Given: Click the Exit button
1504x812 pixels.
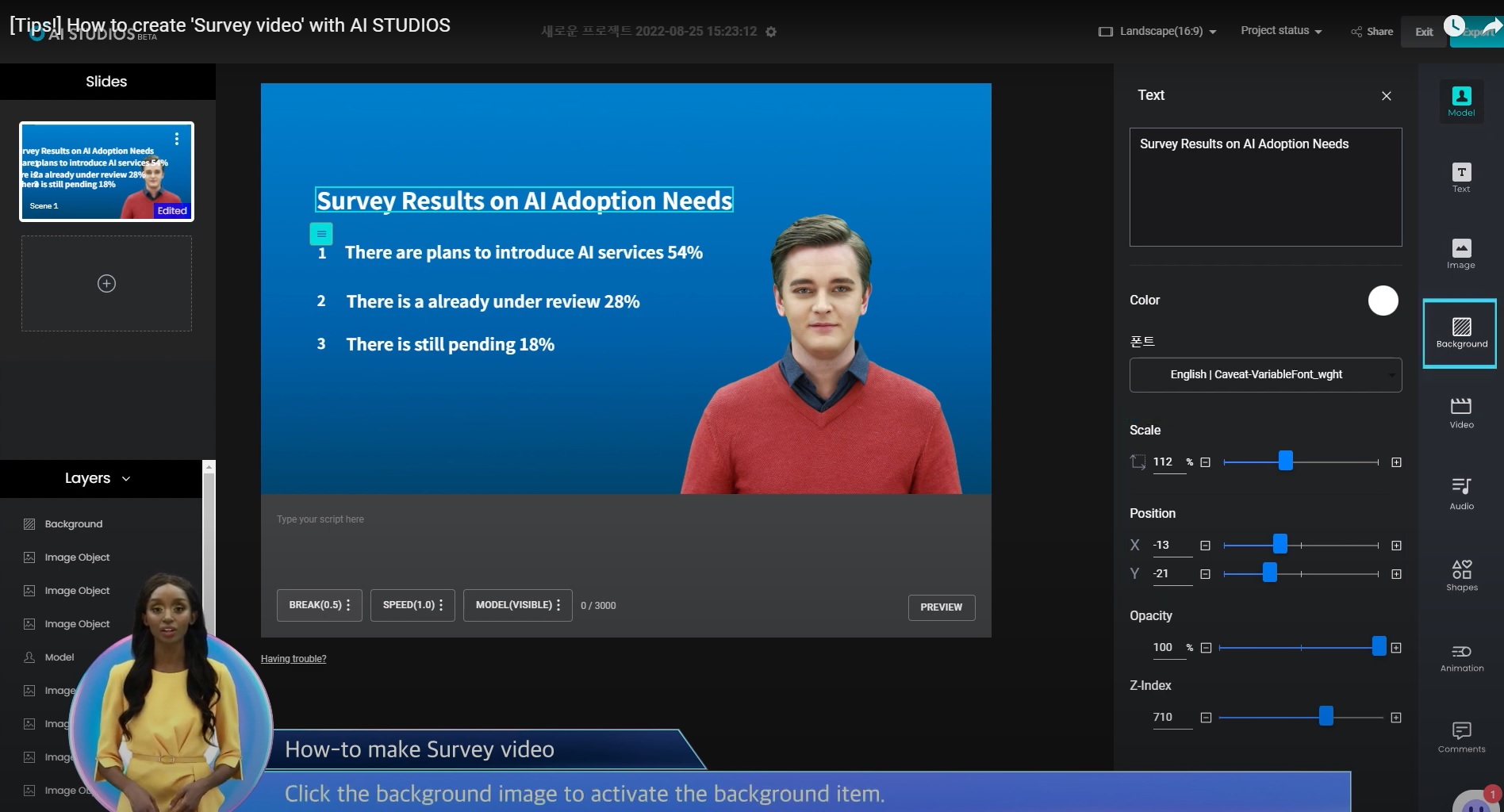Looking at the screenshot, I should pos(1424,32).
